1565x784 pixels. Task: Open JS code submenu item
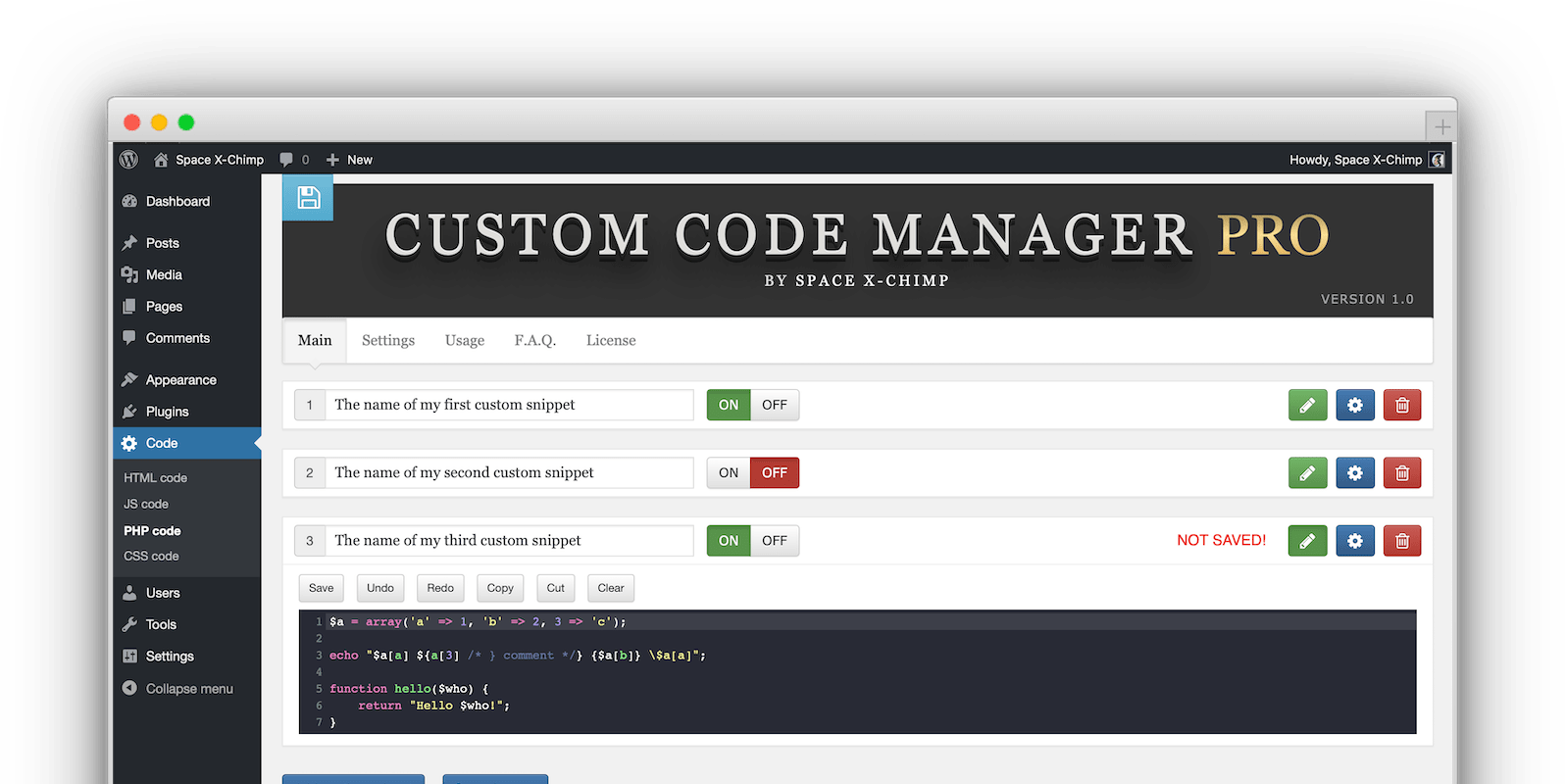[x=146, y=504]
